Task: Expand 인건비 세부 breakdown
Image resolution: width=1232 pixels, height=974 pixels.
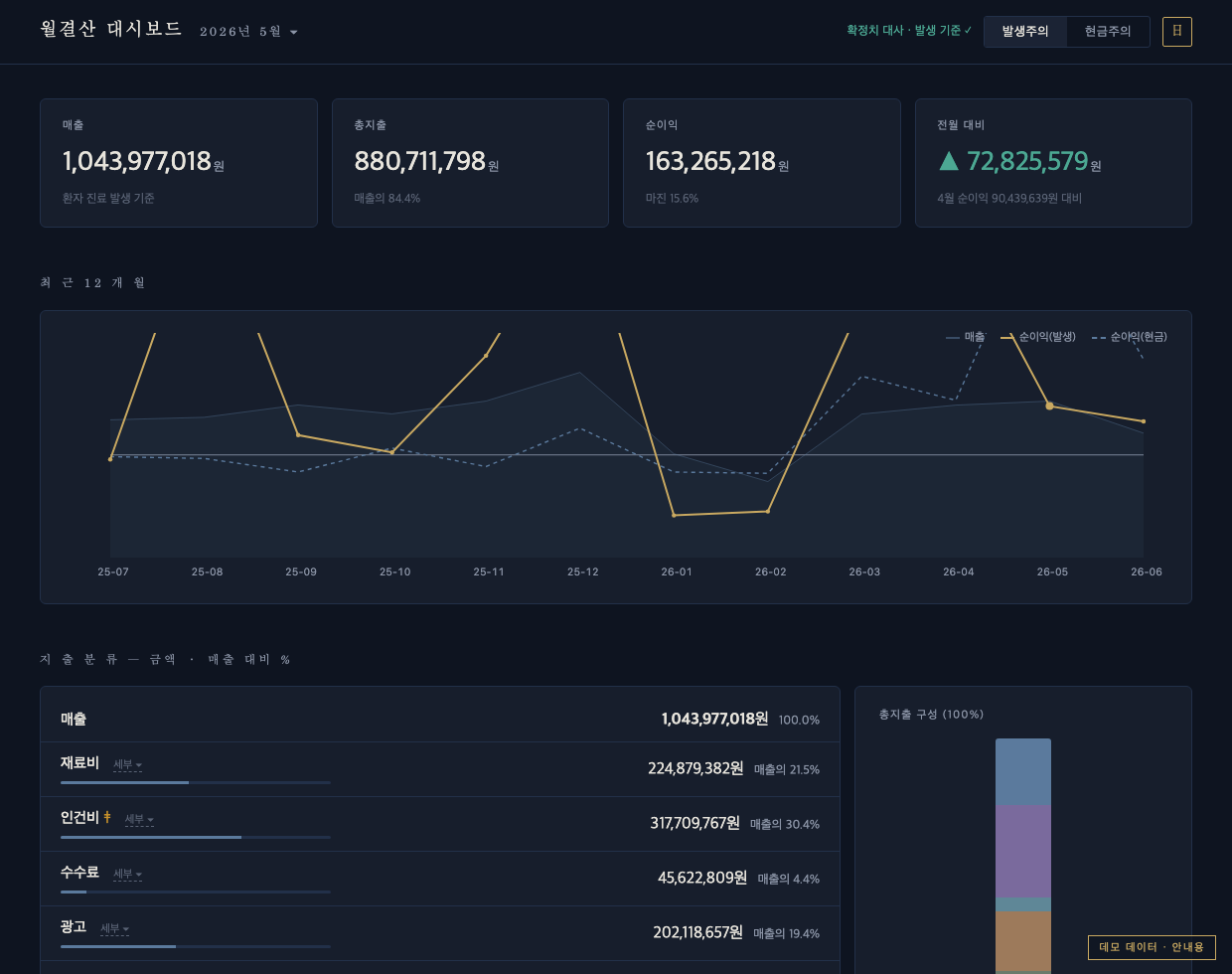Action: [139, 819]
